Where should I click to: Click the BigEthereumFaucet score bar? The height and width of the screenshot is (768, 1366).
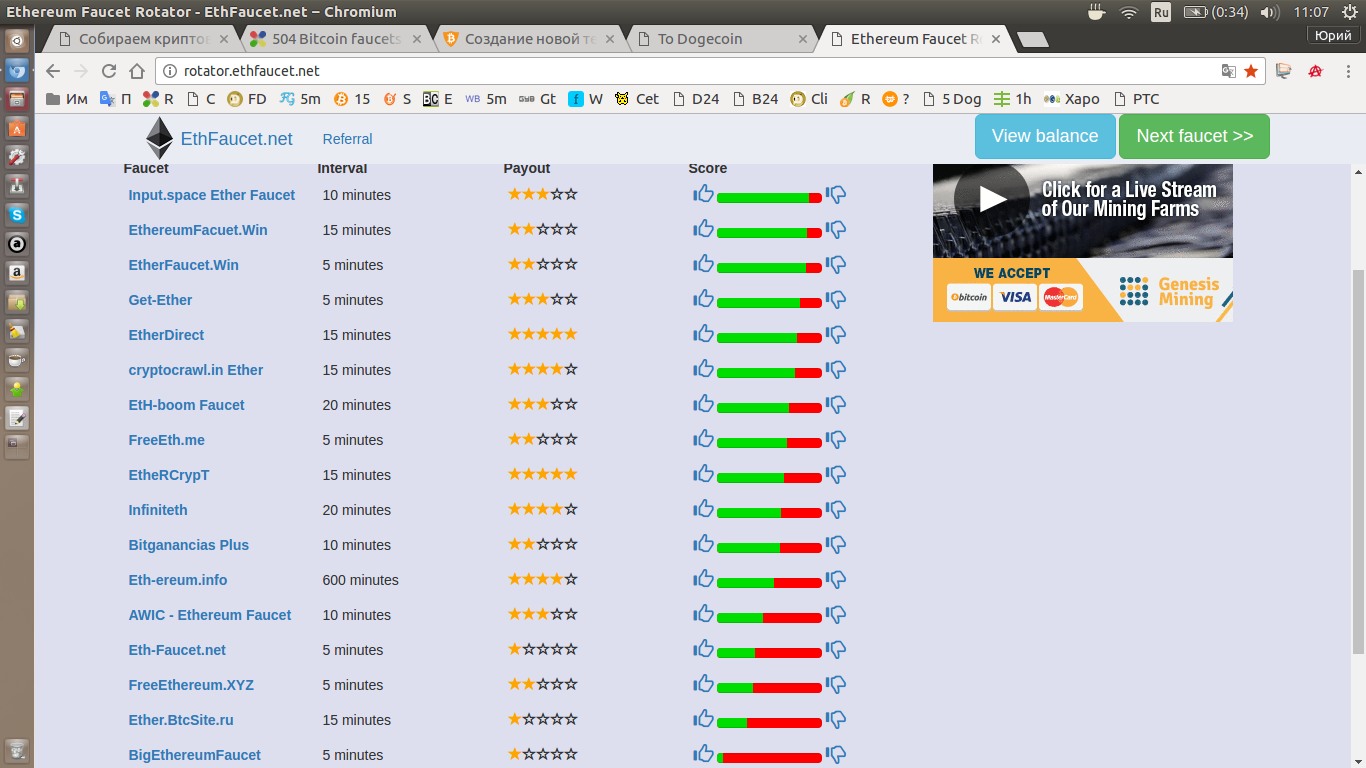pos(769,758)
